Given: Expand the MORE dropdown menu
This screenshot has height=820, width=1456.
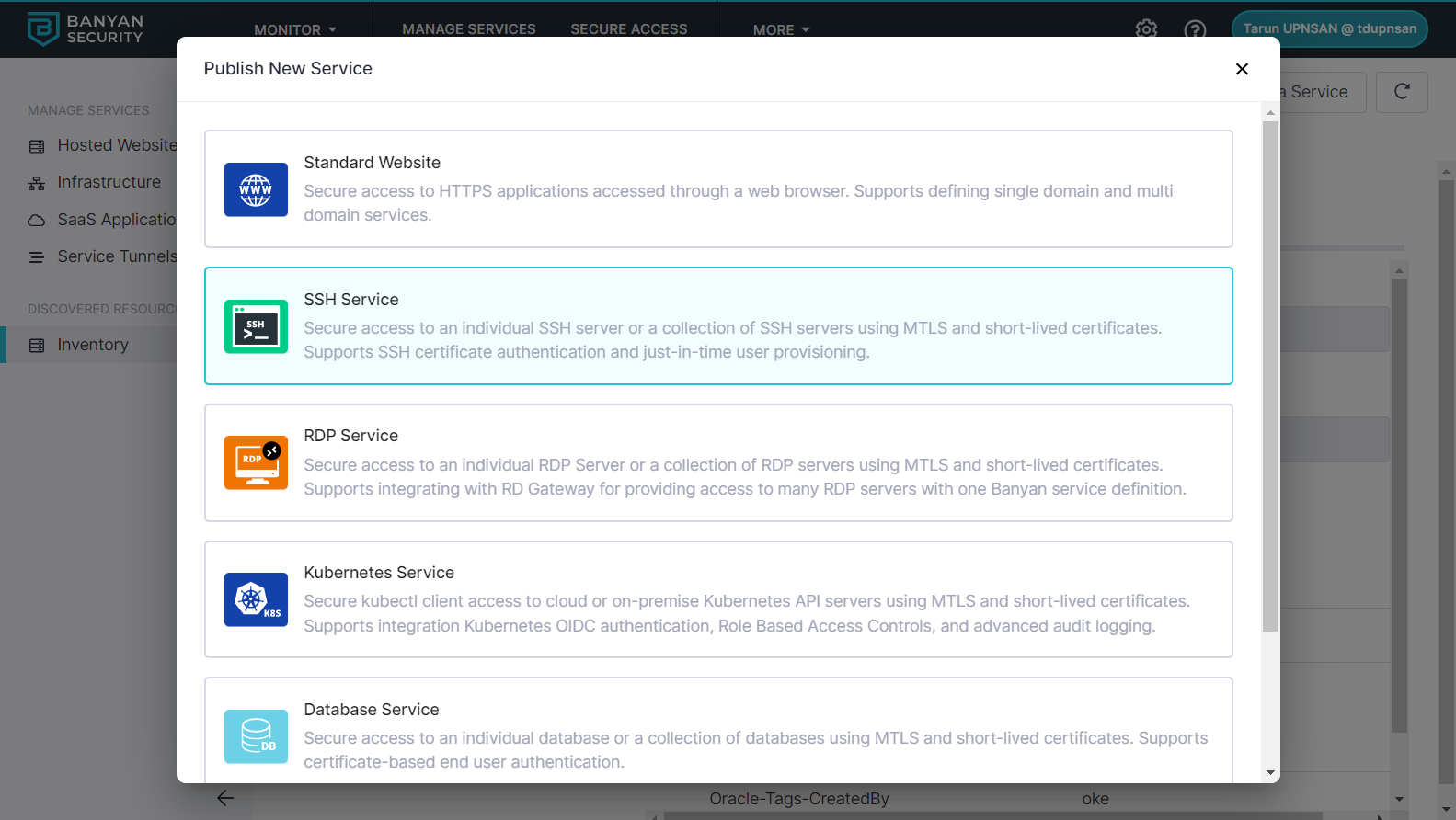Looking at the screenshot, I should 781,29.
